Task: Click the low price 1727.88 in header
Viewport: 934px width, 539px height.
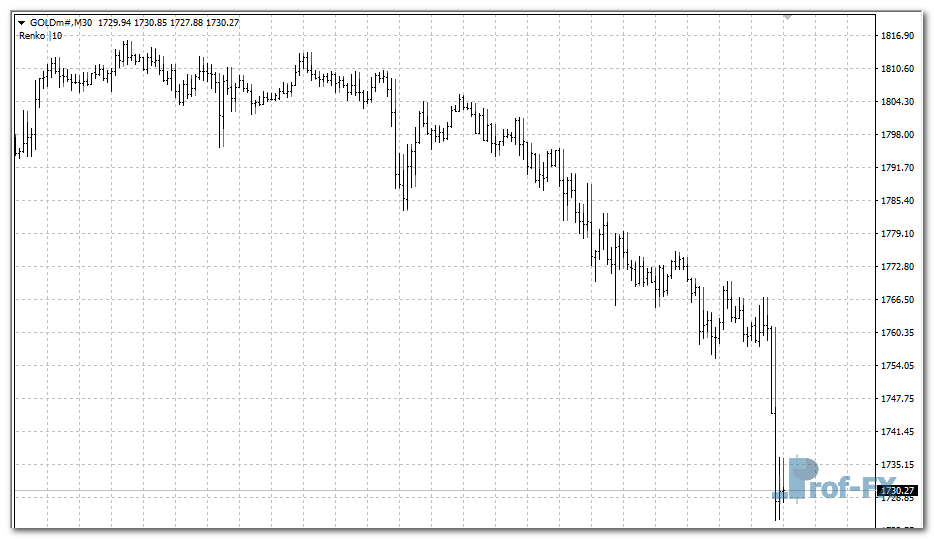Action: pyautogui.click(x=186, y=22)
